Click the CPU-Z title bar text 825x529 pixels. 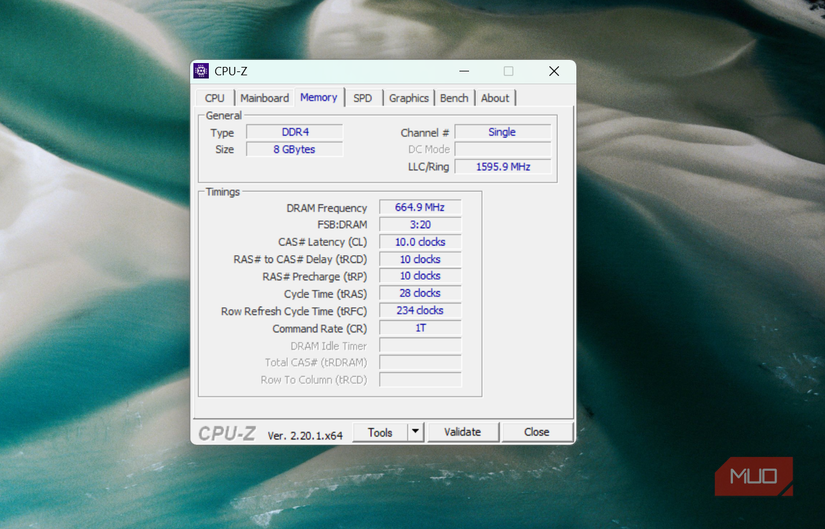(230, 72)
